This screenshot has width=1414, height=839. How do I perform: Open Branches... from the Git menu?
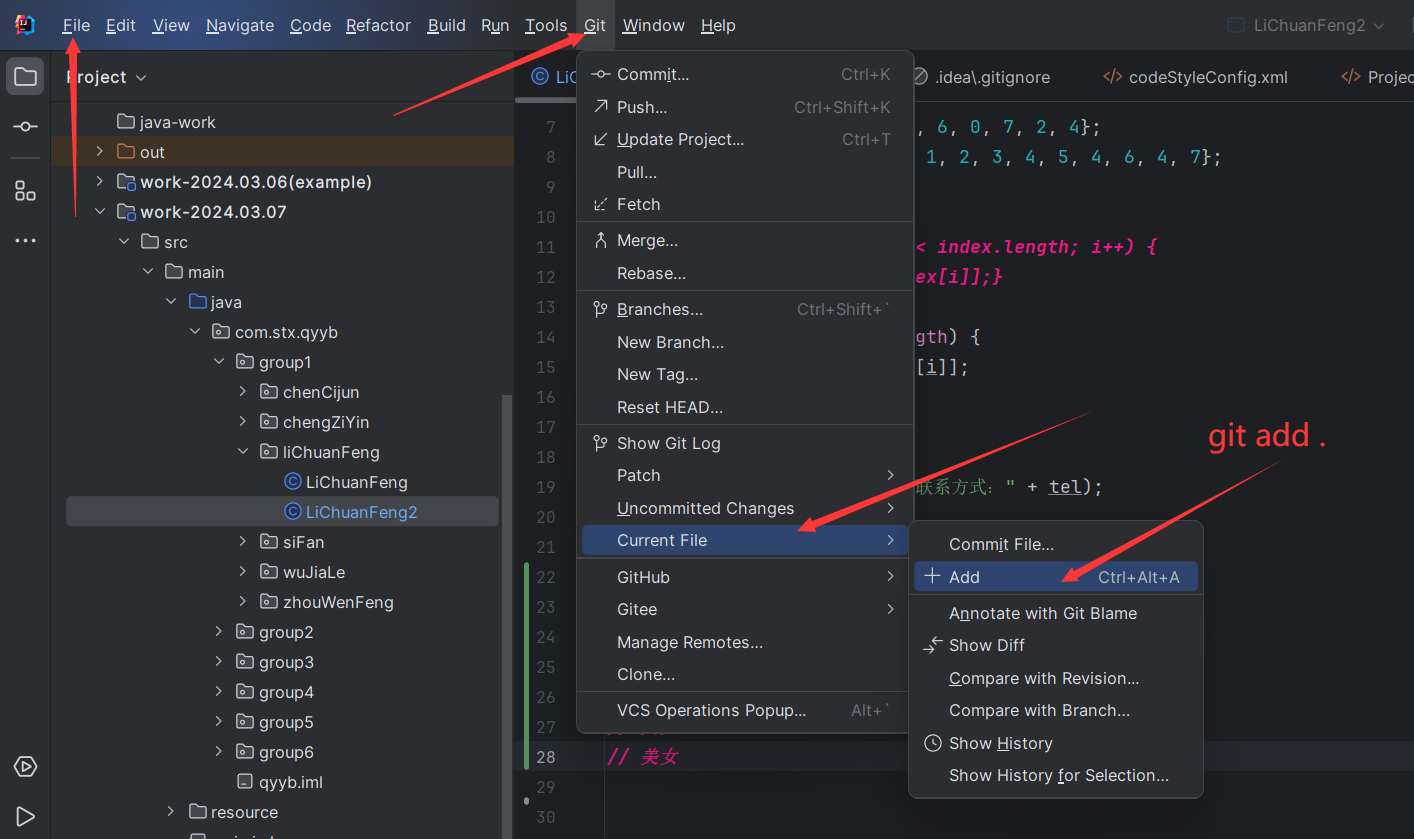(x=745, y=309)
